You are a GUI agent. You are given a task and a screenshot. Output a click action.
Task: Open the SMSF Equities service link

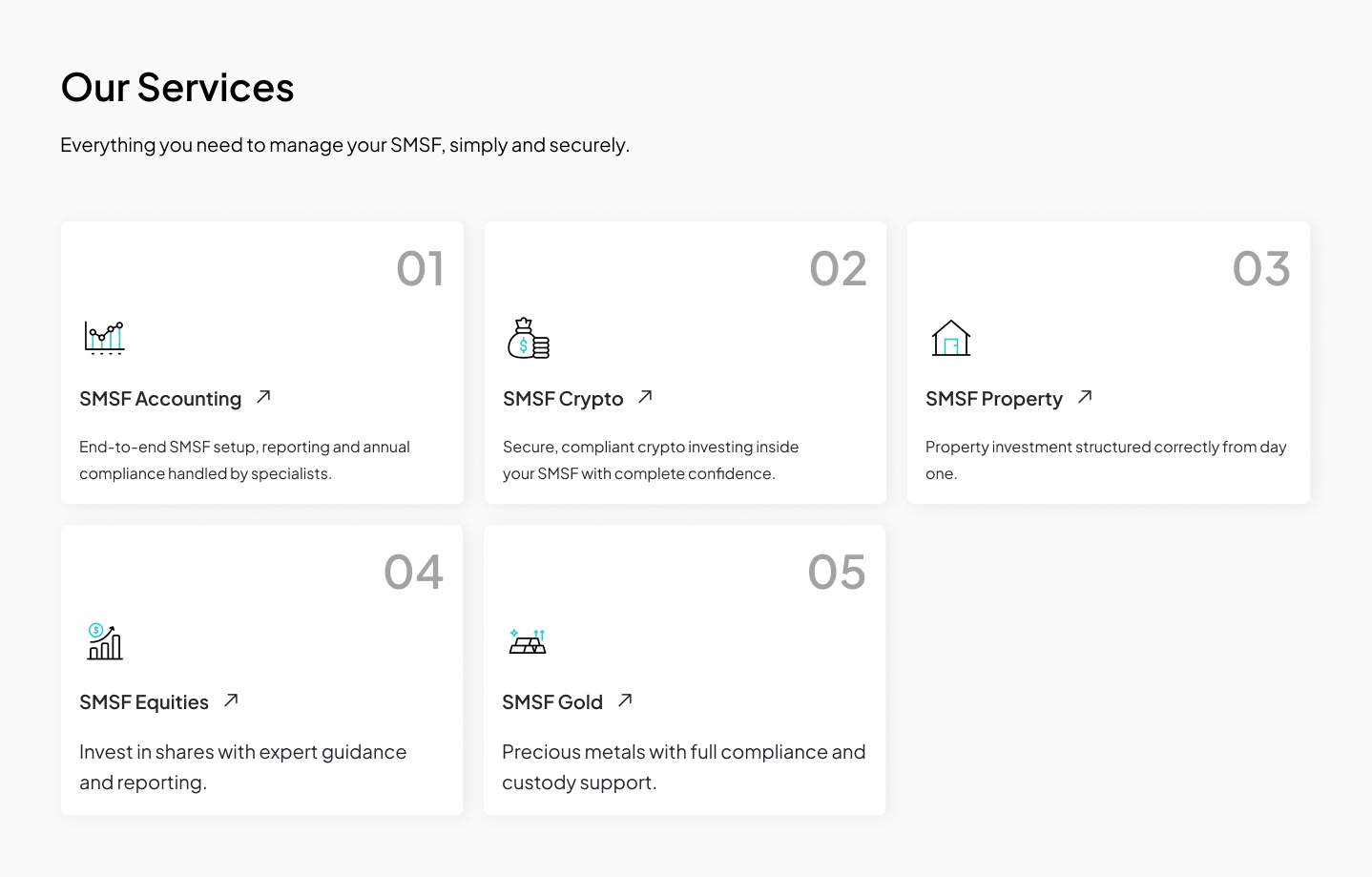click(x=144, y=702)
